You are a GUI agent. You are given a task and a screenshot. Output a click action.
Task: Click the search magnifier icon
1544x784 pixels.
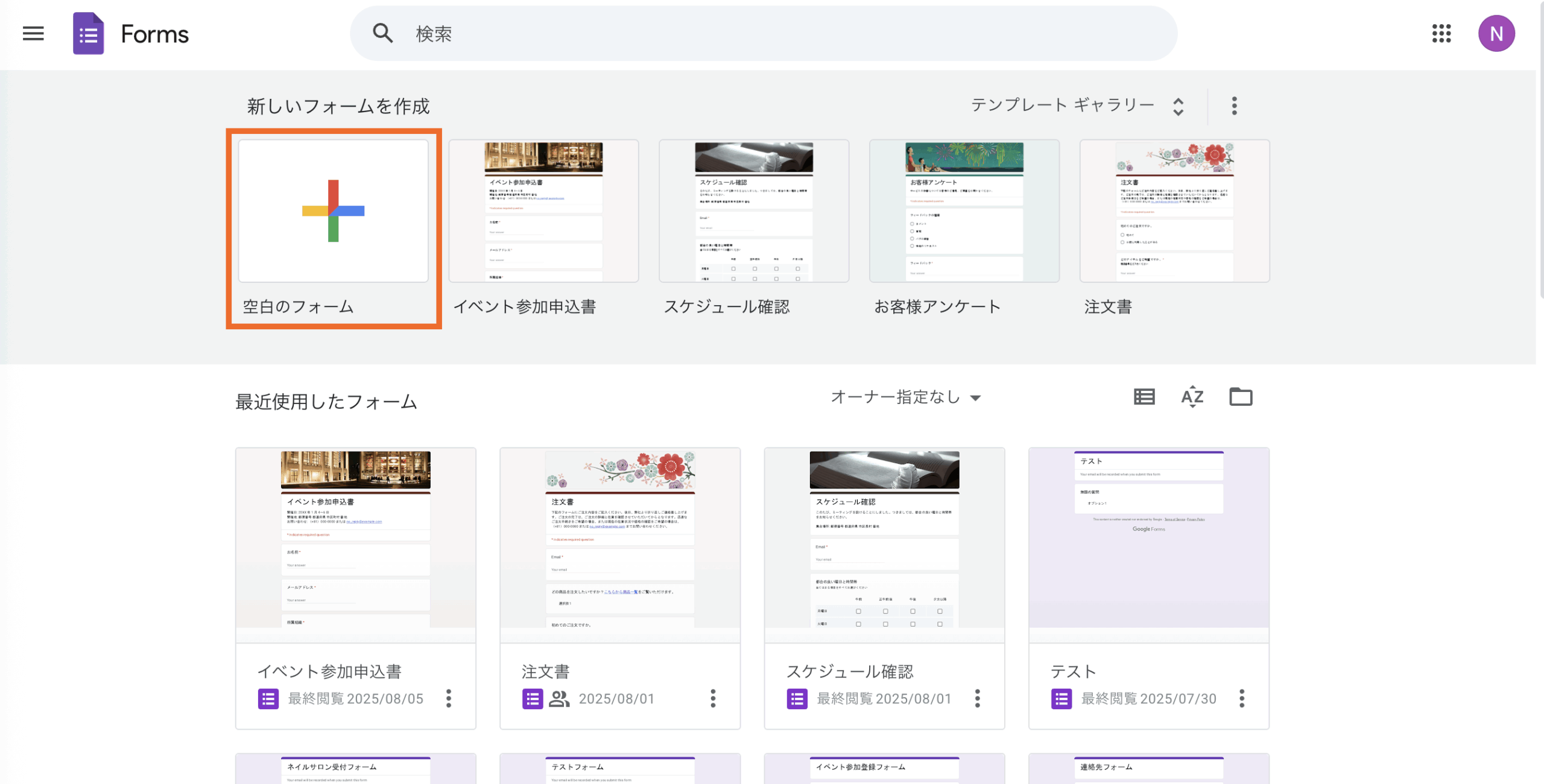pos(382,33)
